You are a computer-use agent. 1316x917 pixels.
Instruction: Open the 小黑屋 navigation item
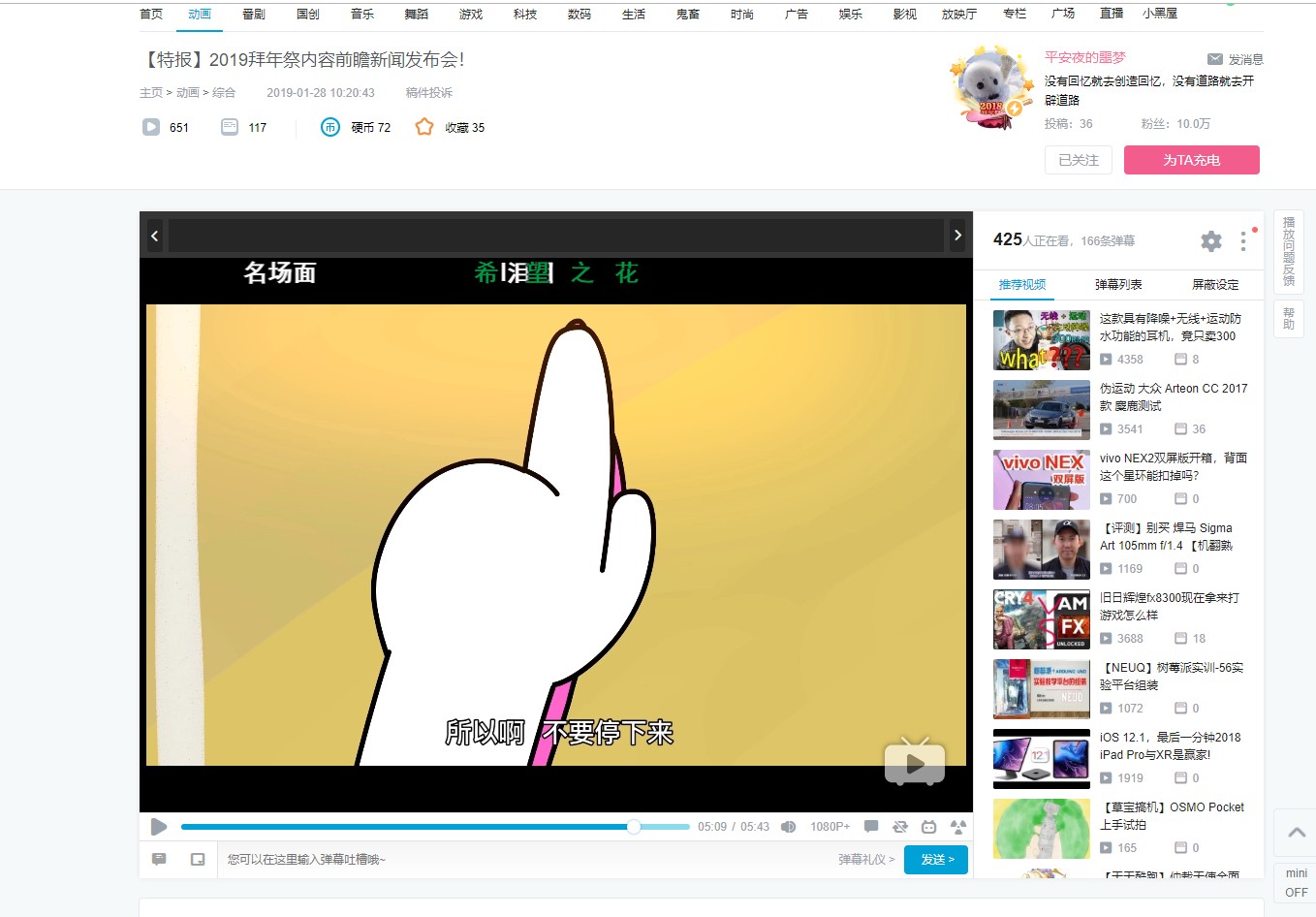click(x=1160, y=14)
